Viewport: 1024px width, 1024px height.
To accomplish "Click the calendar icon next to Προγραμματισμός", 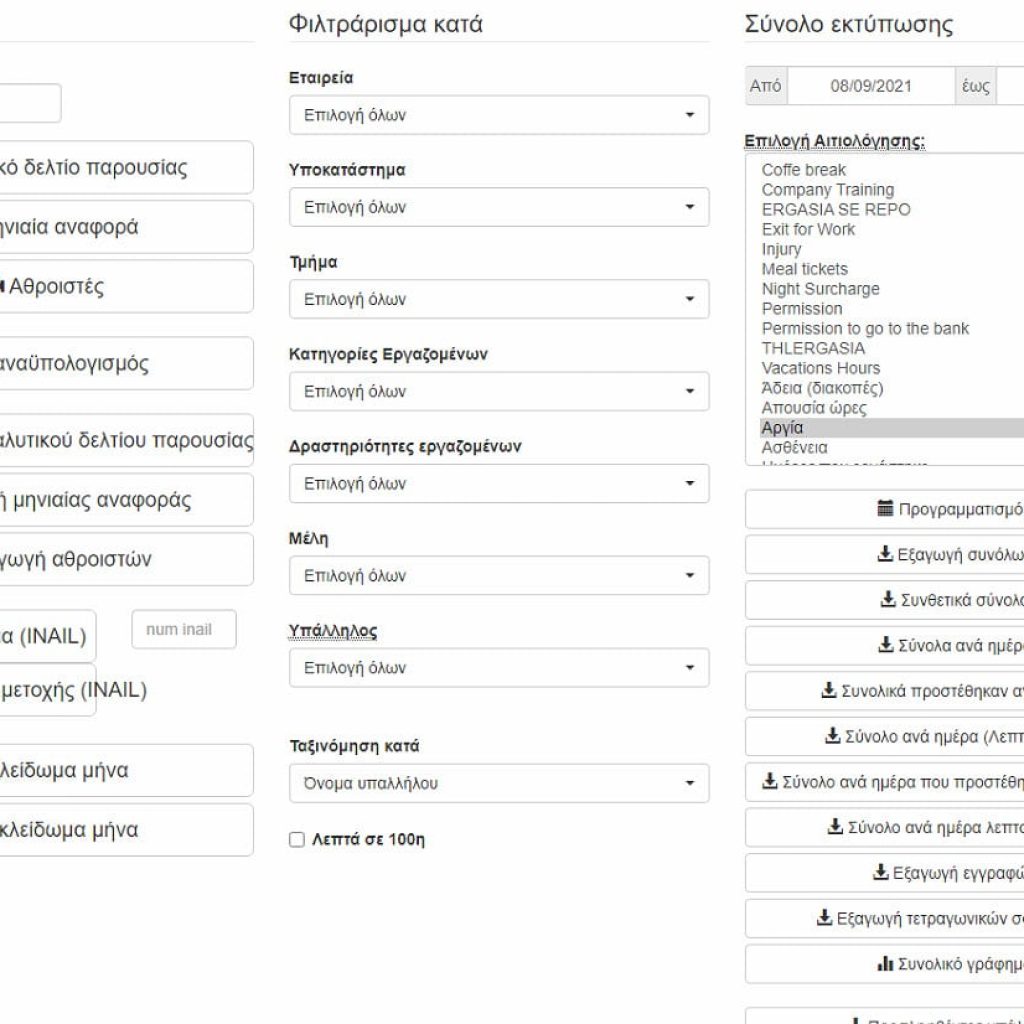I will pos(885,508).
